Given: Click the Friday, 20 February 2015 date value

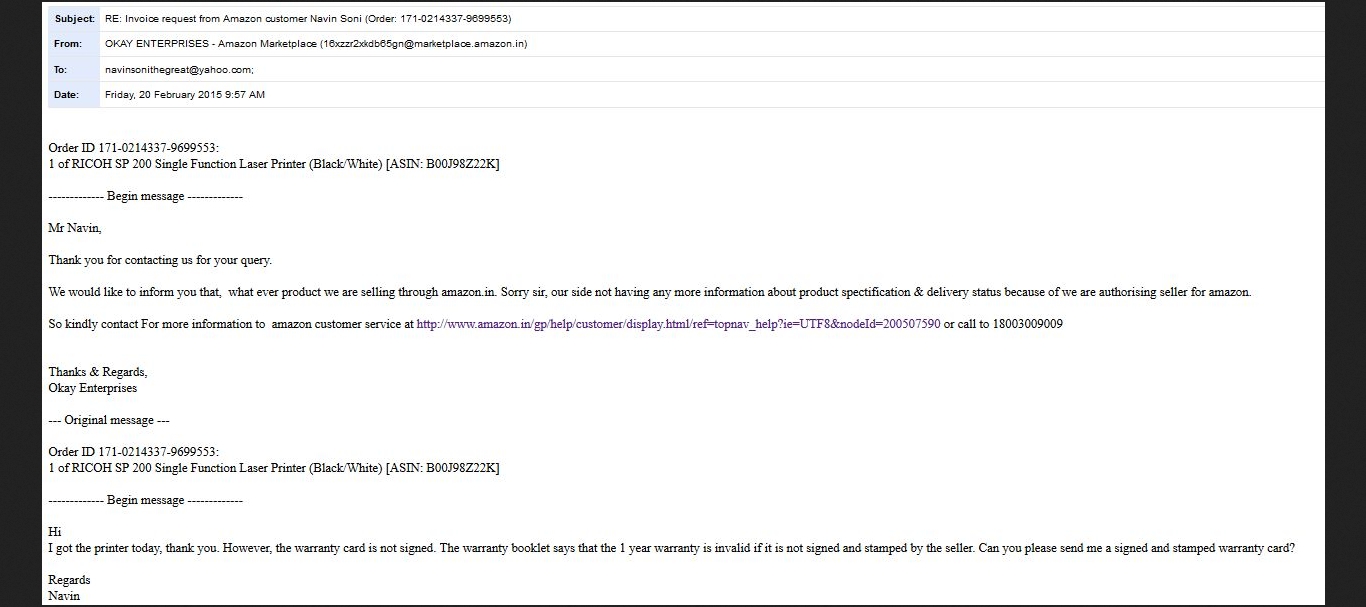Looking at the screenshot, I should (x=185, y=95).
